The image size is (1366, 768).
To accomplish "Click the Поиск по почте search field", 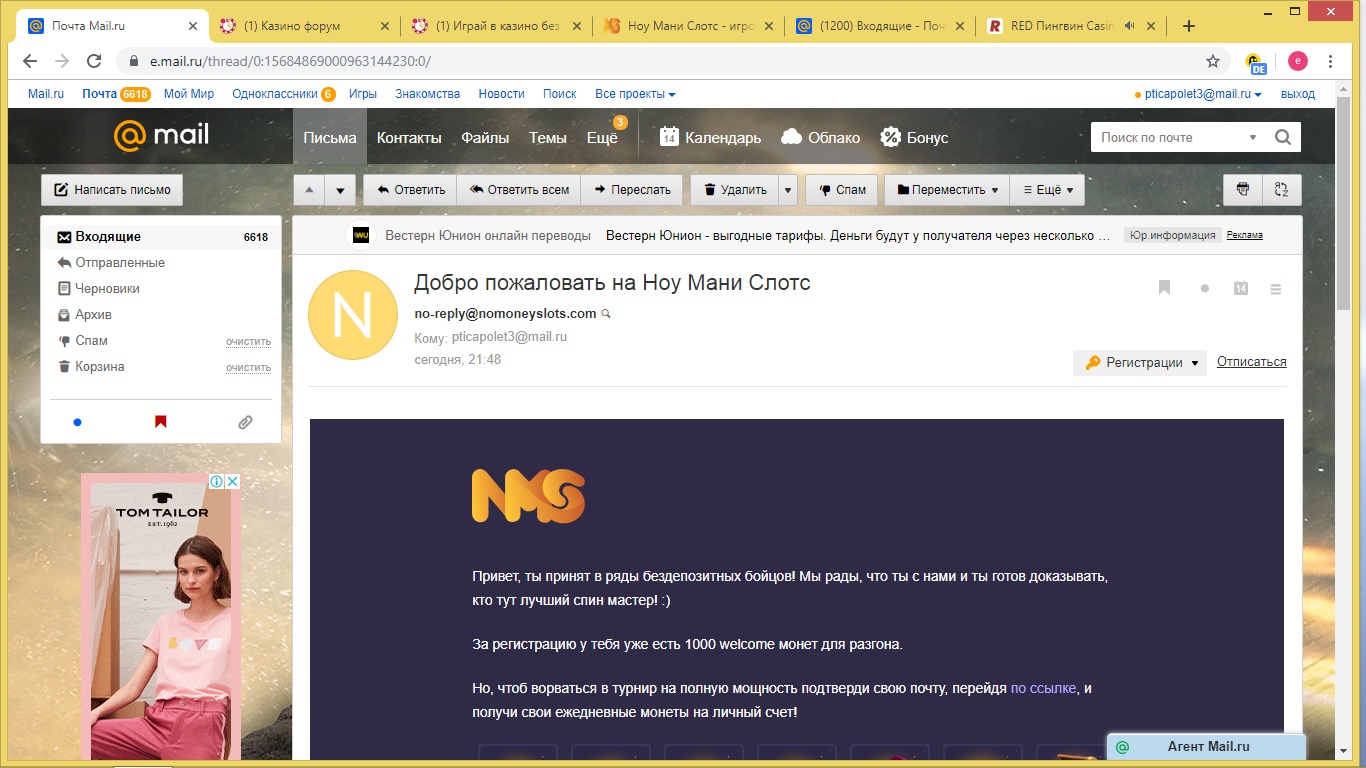I will tap(1168, 138).
